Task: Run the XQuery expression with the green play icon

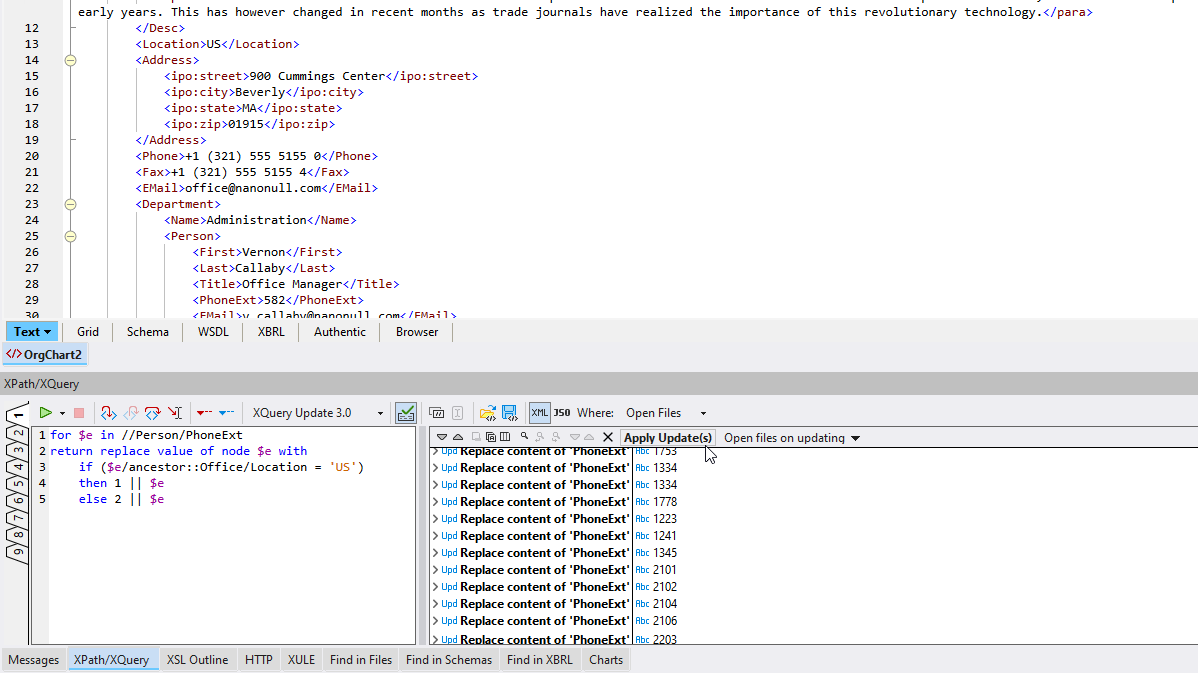Action: [x=44, y=412]
